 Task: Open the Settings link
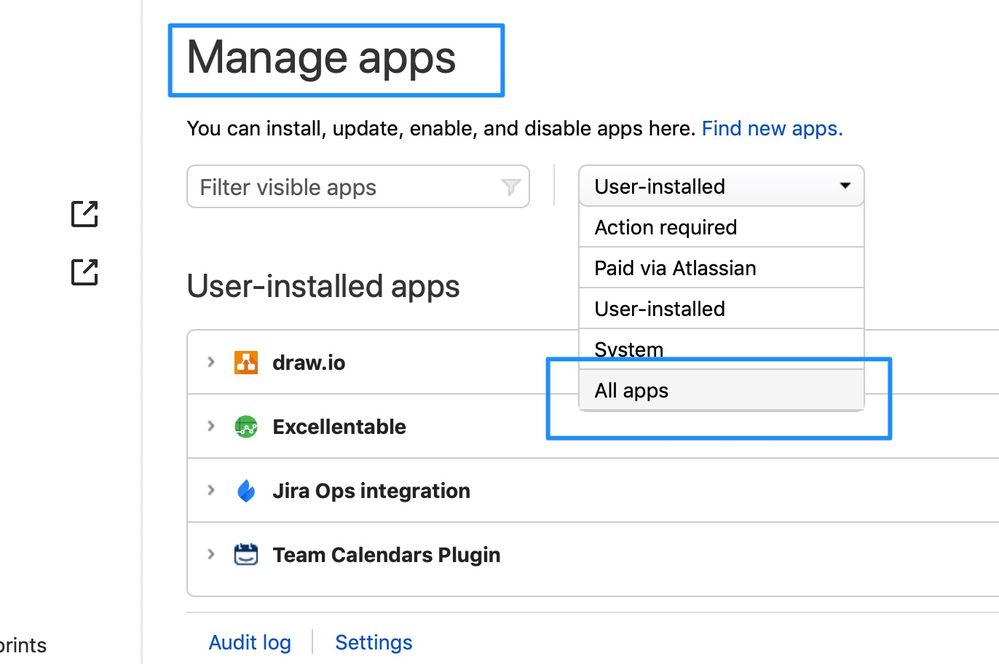pos(373,642)
